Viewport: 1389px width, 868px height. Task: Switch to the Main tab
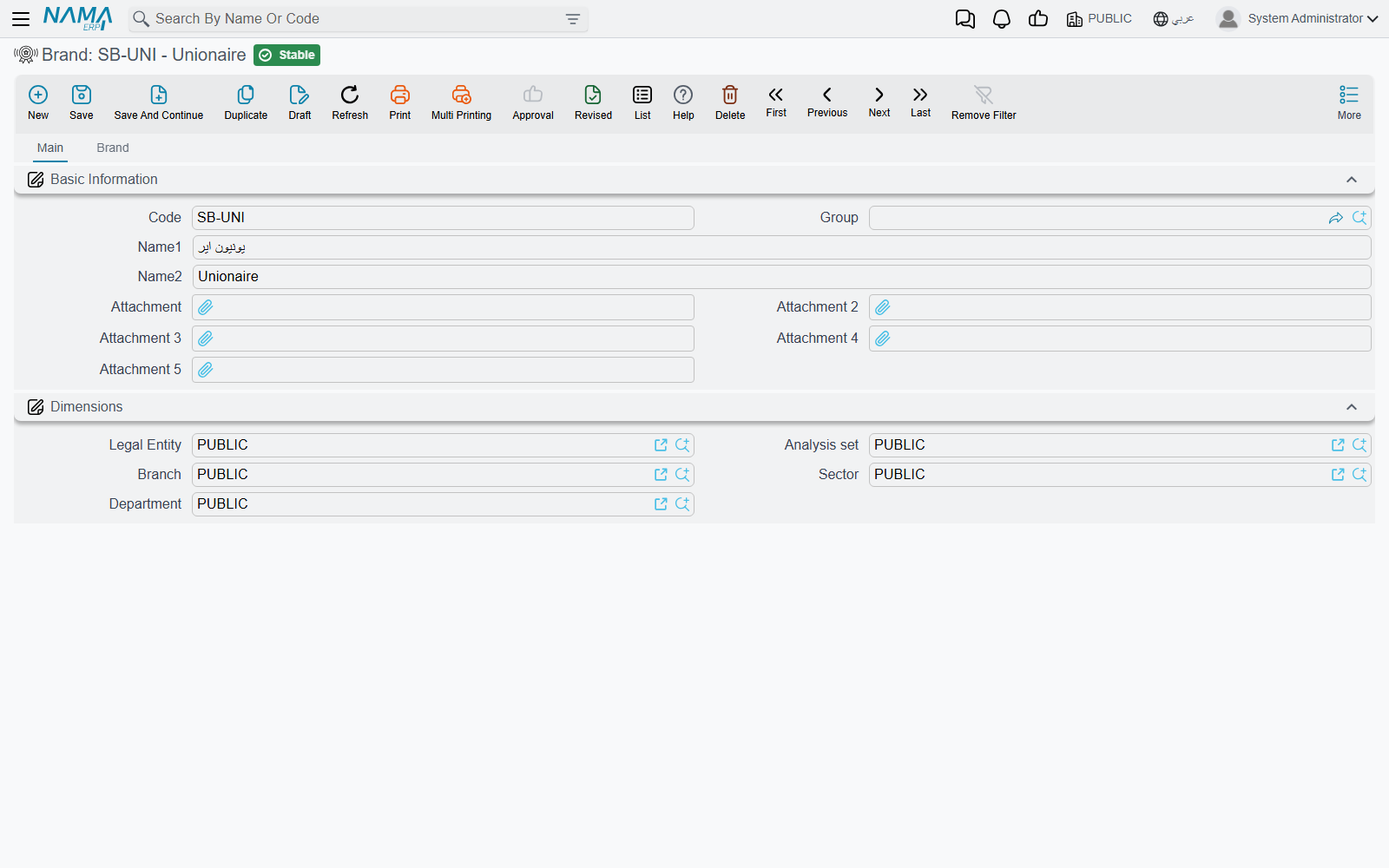pyautogui.click(x=50, y=148)
